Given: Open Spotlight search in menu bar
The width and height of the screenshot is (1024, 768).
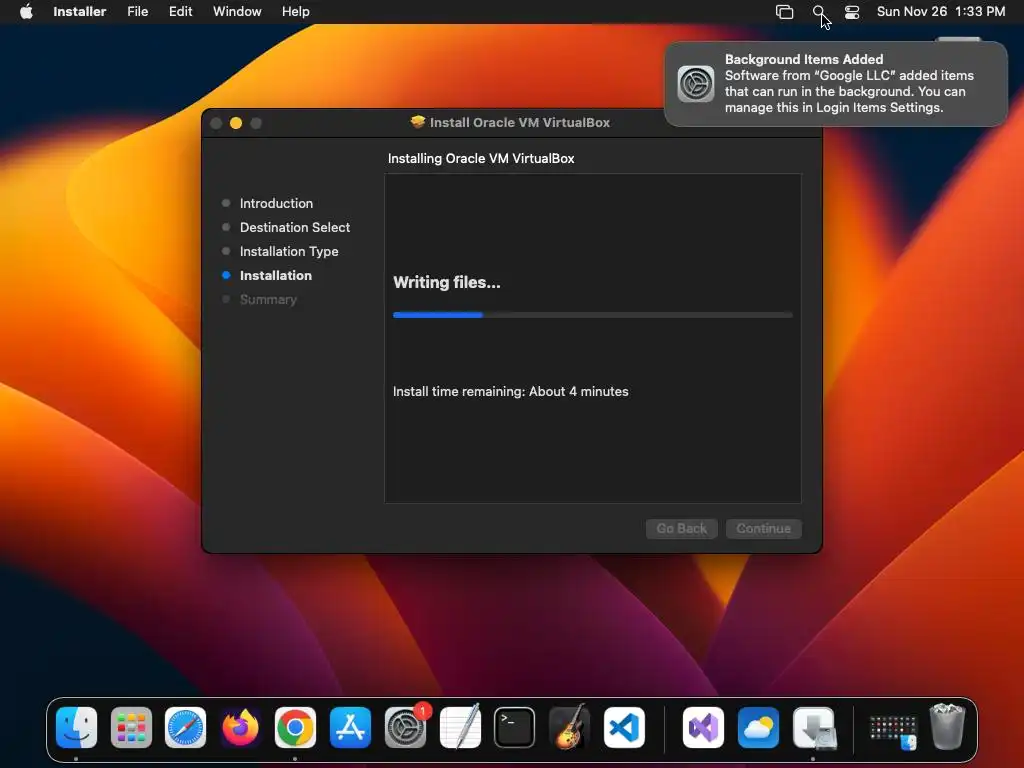Looking at the screenshot, I should tap(818, 12).
